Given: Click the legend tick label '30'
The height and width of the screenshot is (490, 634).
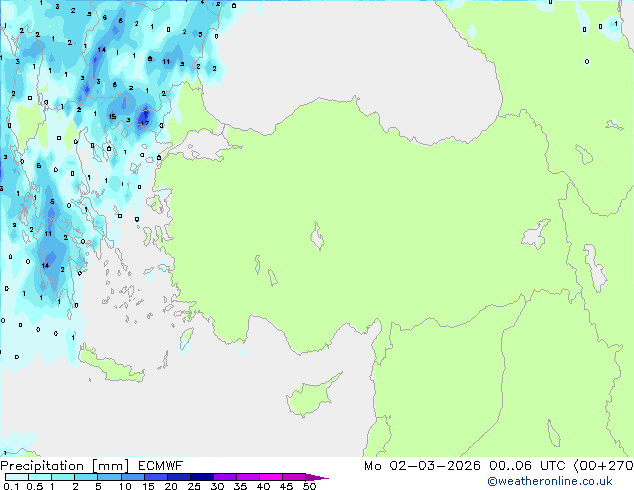Looking at the screenshot, I should point(217,486).
